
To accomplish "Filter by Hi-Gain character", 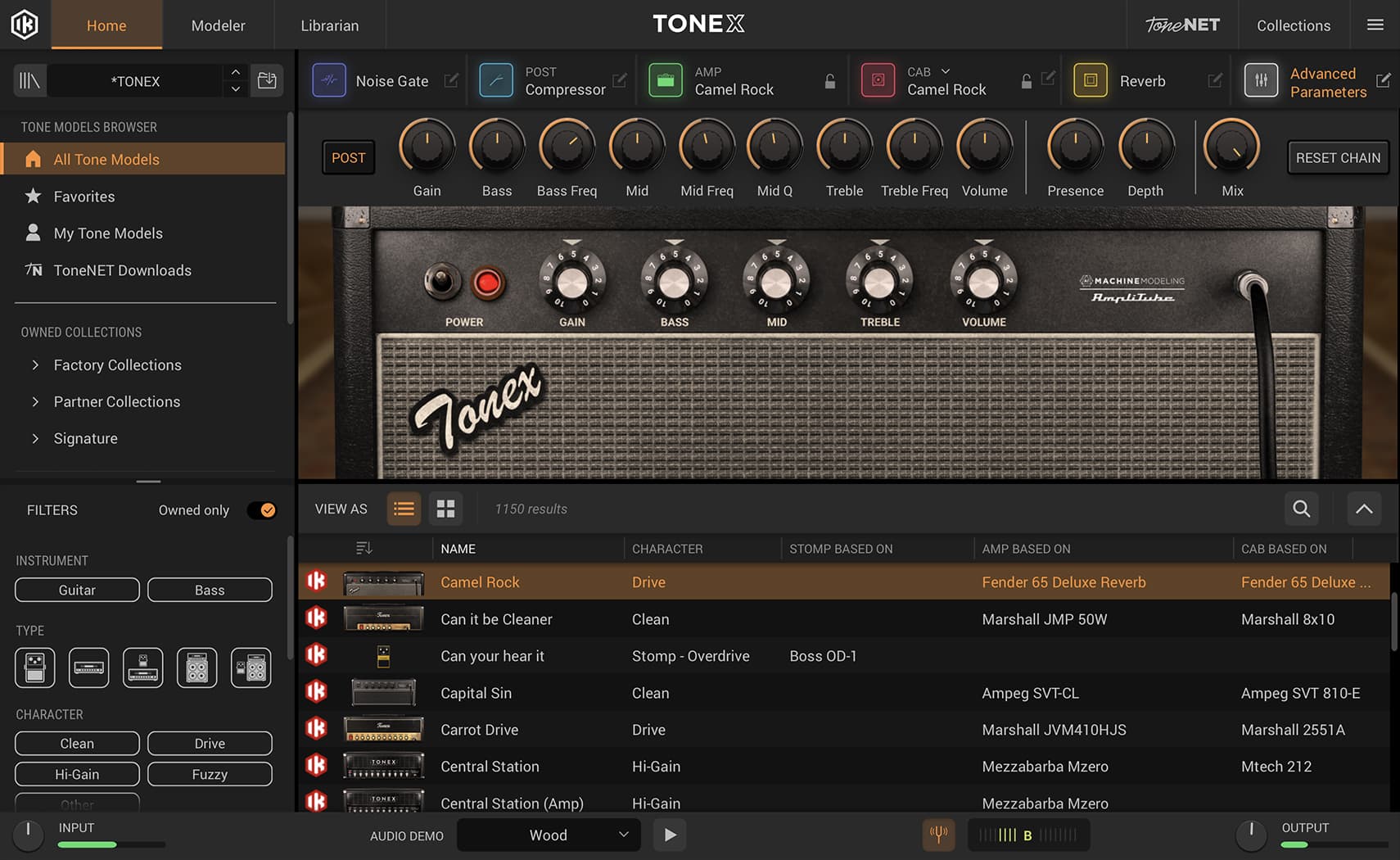I will [x=77, y=774].
